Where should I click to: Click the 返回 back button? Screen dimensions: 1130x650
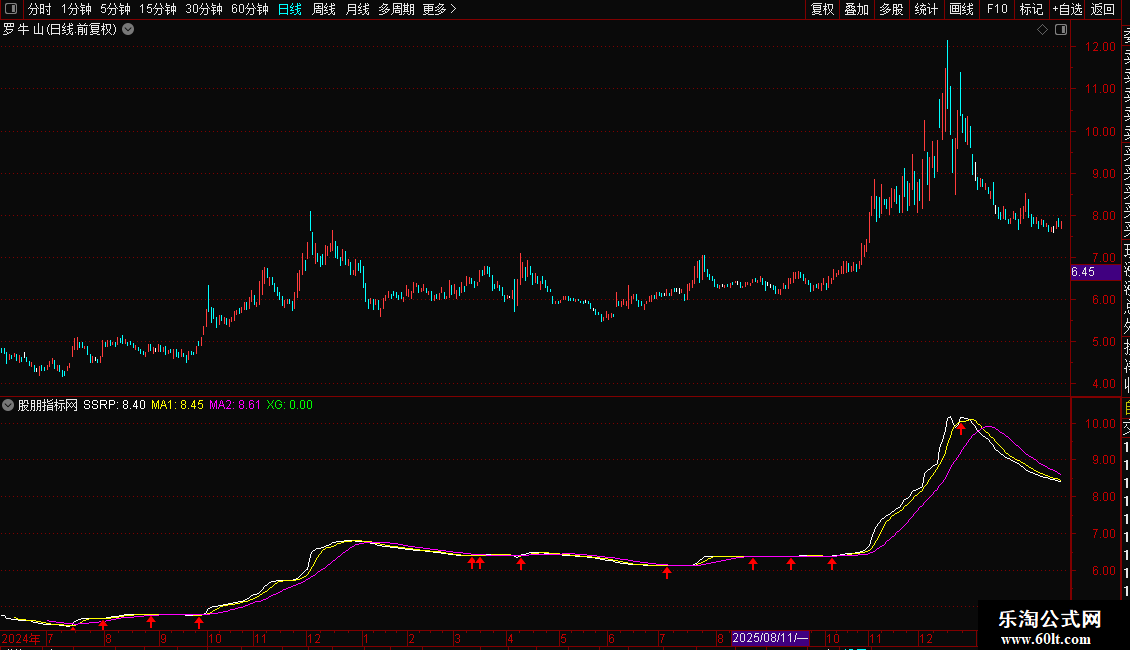[x=1103, y=9]
